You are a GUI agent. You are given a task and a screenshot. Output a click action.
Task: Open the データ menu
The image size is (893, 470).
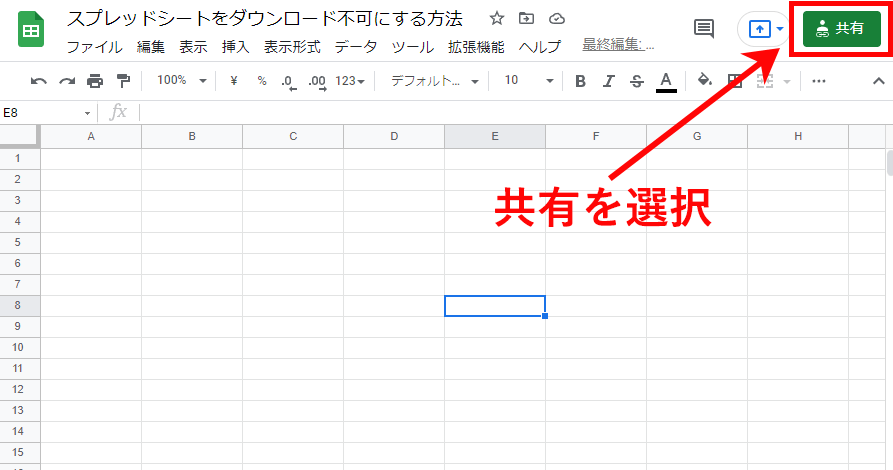pyautogui.click(x=356, y=47)
